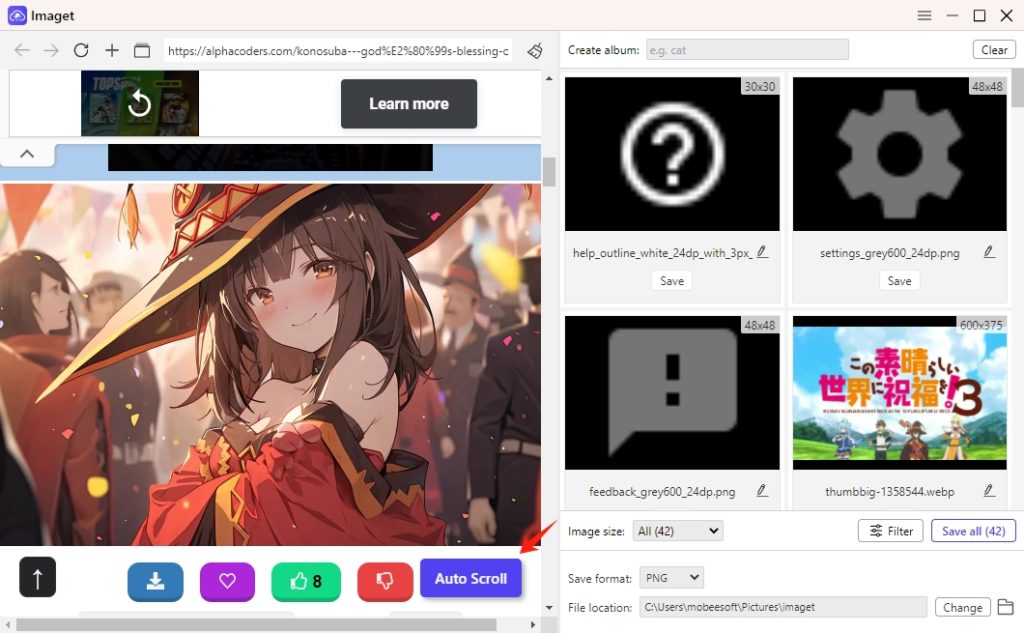
Task: Change Save format using the PNG dropdown
Action: click(671, 576)
